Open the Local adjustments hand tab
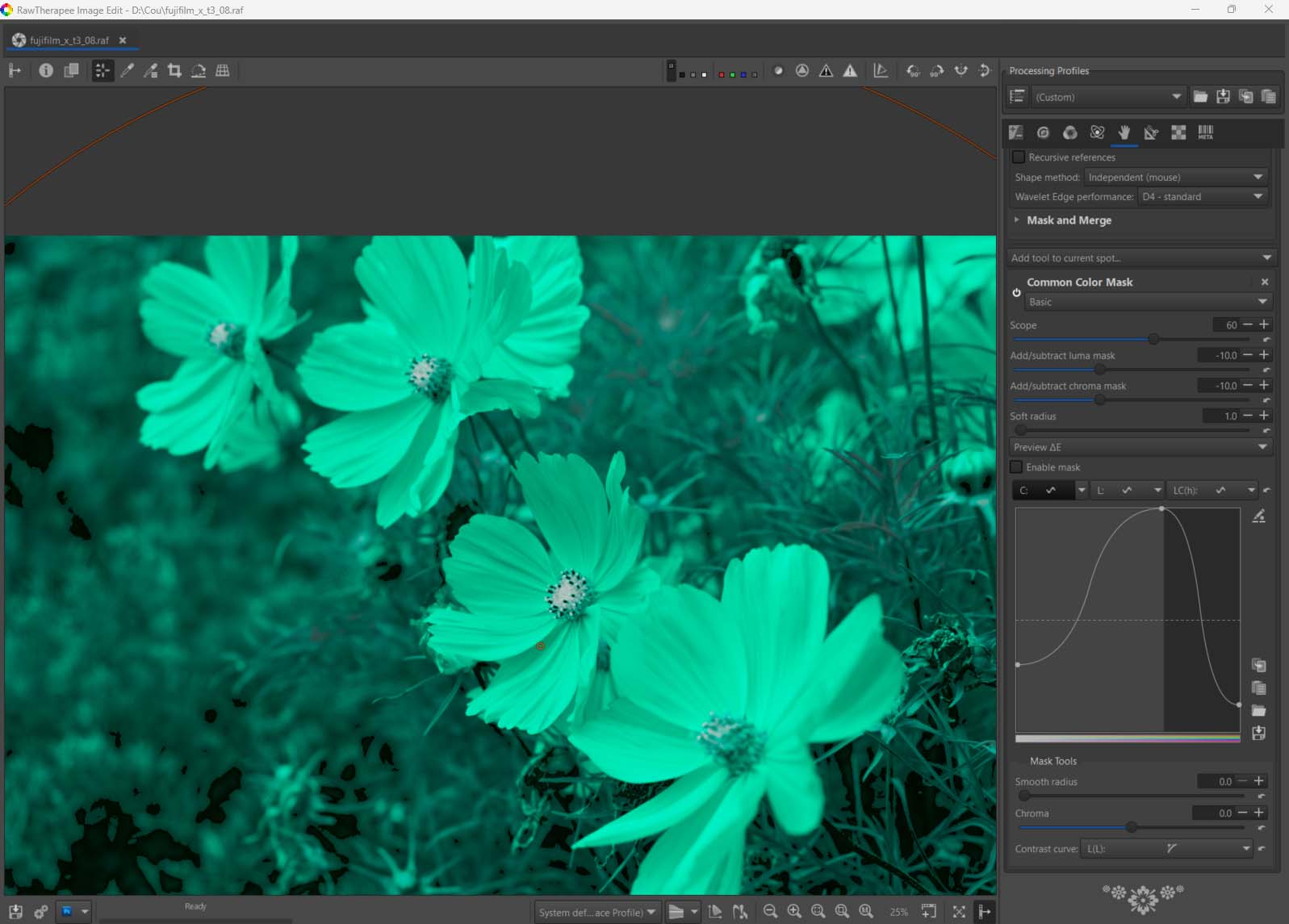 [1124, 132]
